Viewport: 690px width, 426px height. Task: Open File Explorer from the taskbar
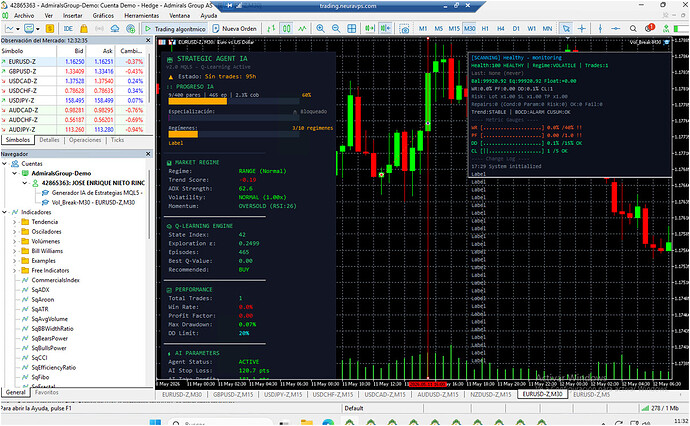click(x=306, y=422)
